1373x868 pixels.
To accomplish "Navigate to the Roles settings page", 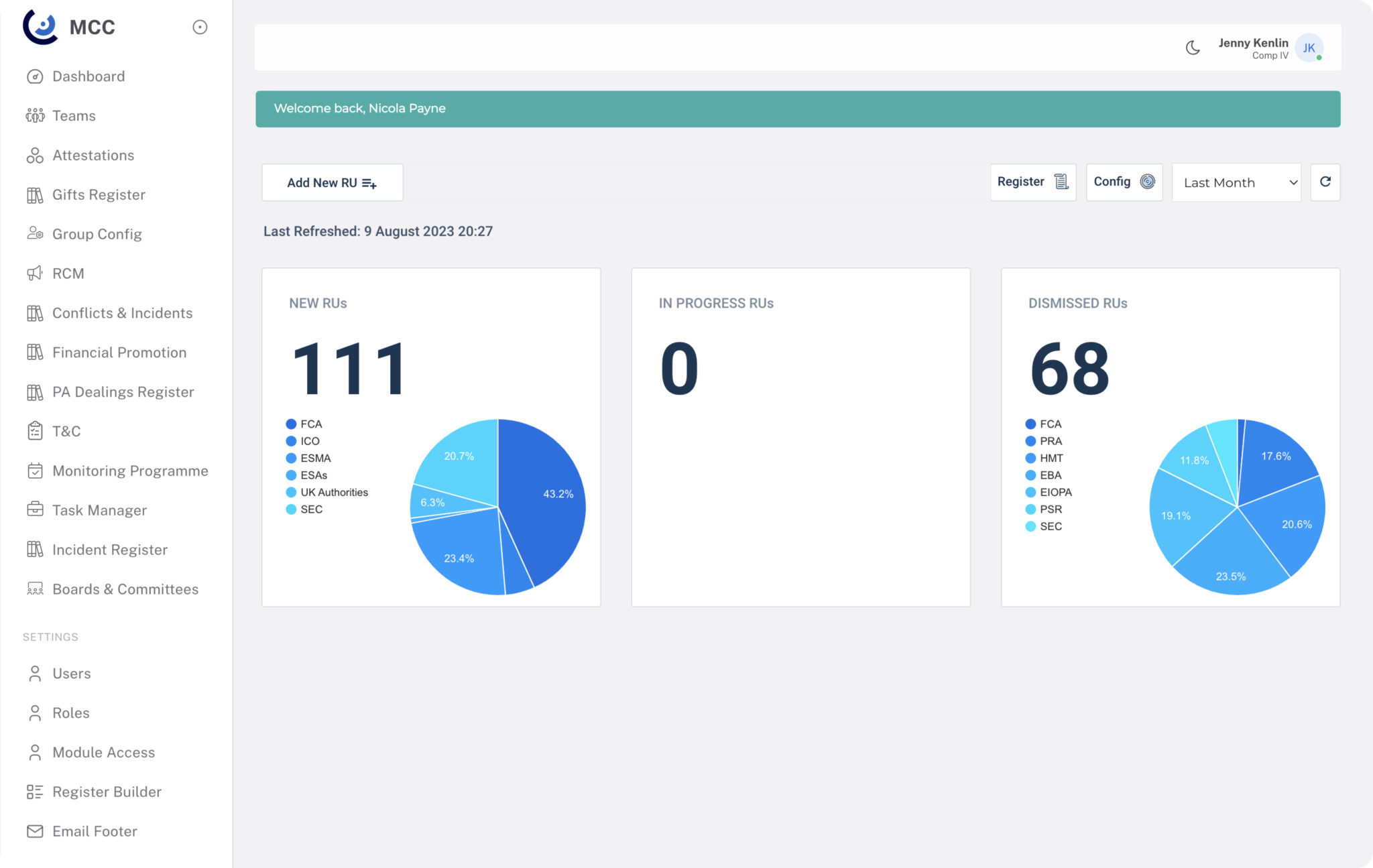I will [x=70, y=712].
